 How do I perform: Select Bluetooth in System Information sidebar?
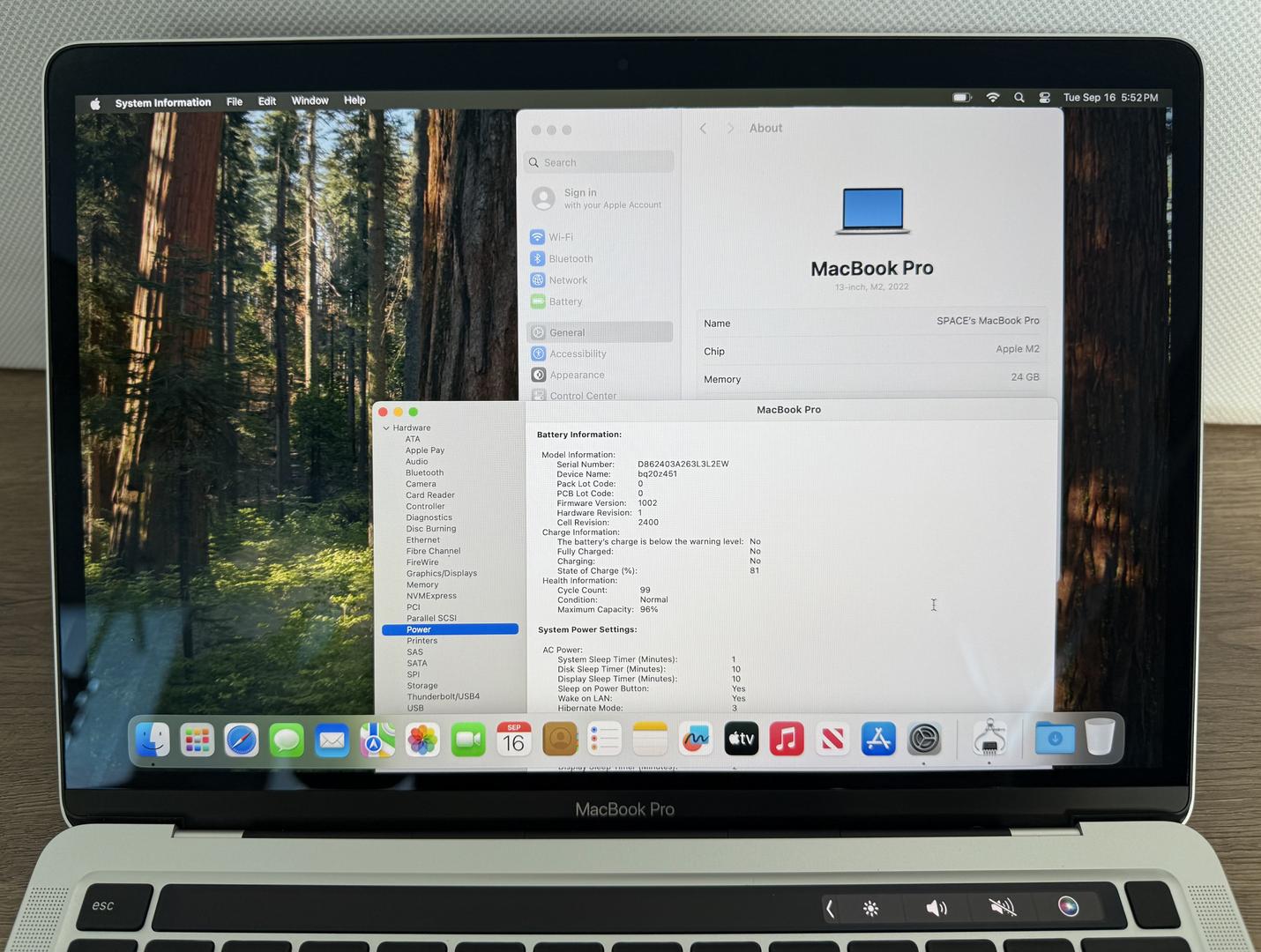coord(425,472)
